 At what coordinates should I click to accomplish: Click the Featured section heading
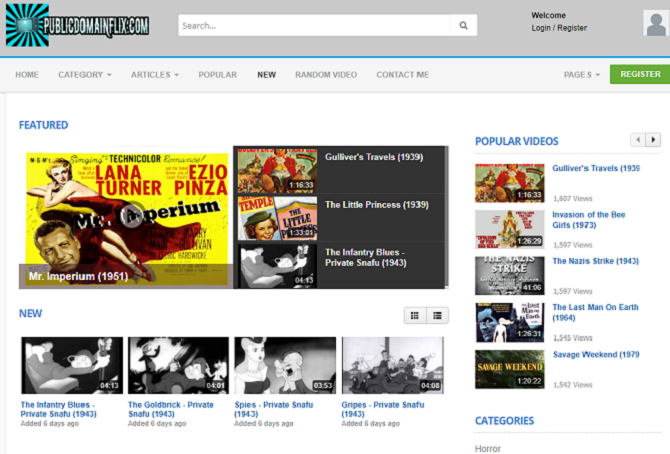pyautogui.click(x=44, y=125)
